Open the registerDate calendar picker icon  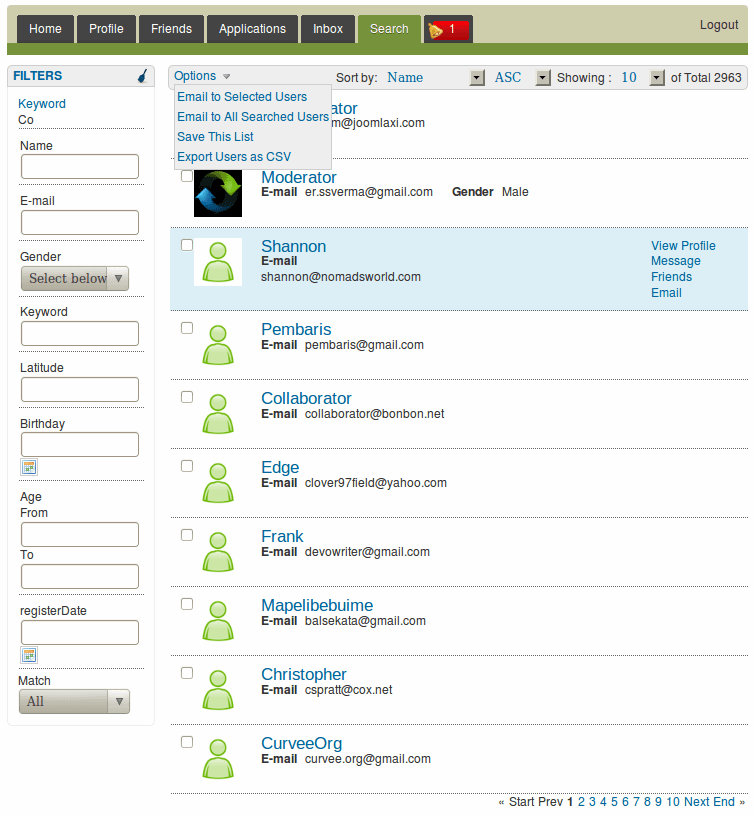tap(29, 655)
